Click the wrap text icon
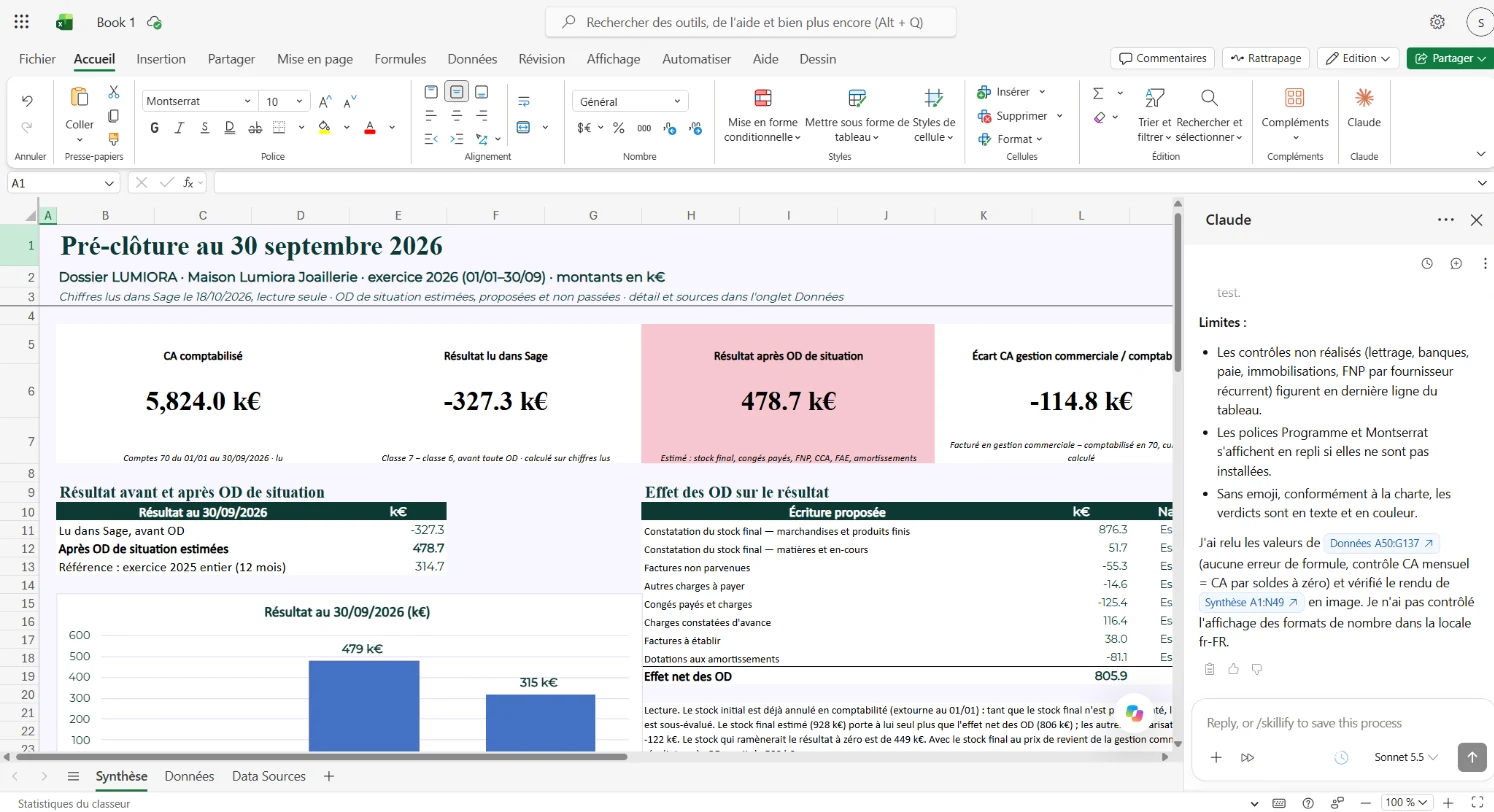This screenshot has height=812, width=1494. coord(523,101)
